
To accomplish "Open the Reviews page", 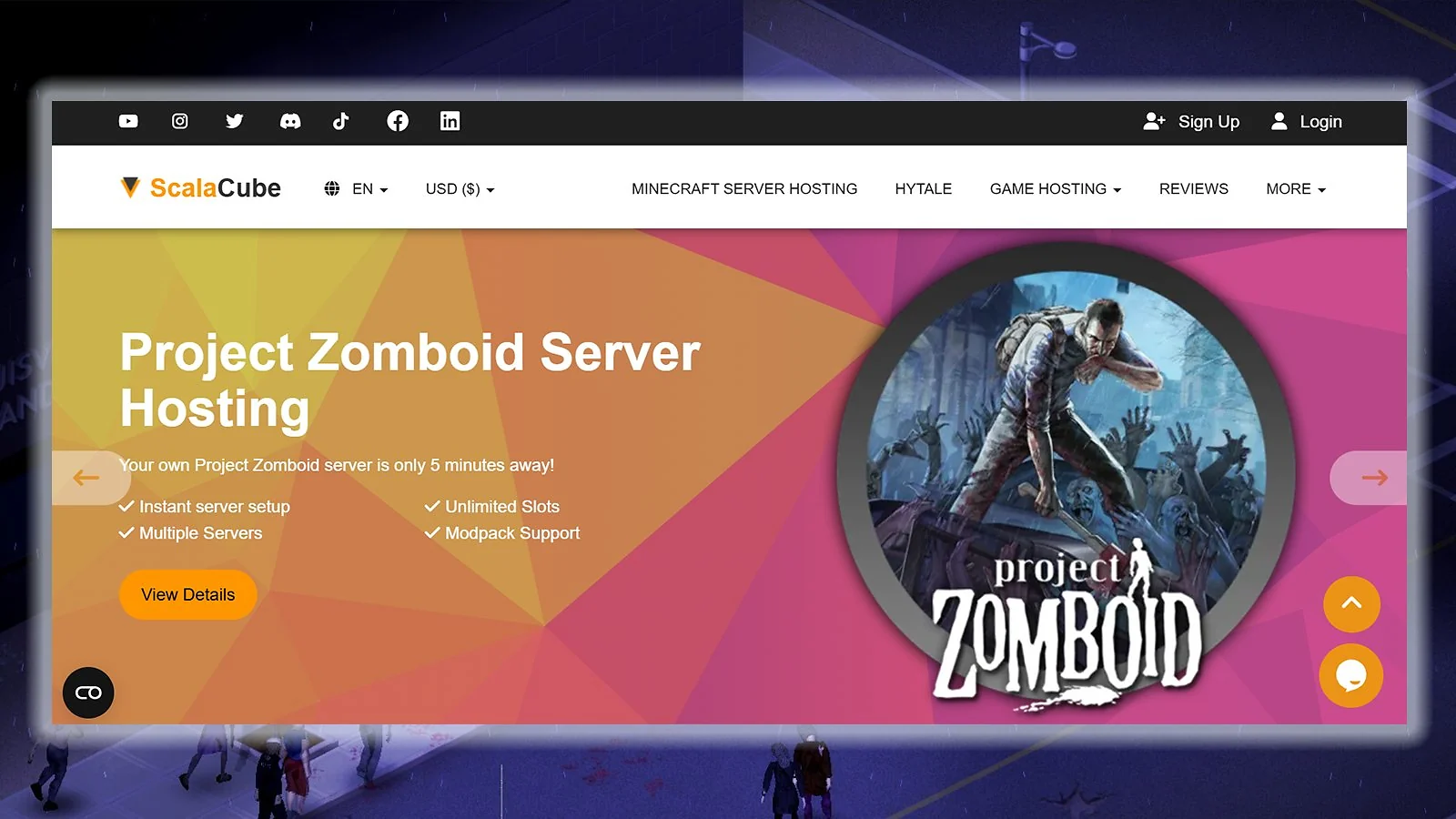I will [x=1194, y=189].
